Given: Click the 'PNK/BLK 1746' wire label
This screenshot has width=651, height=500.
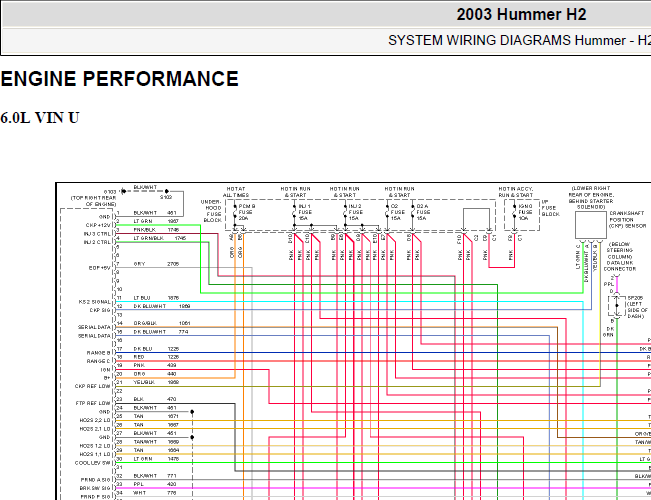Looking at the screenshot, I should pos(156,230).
